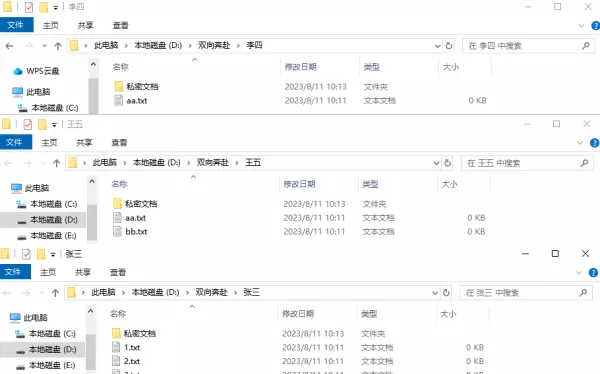Expand the ribbon in the 李四 window
This screenshot has width=600, height=374.
[581, 26]
